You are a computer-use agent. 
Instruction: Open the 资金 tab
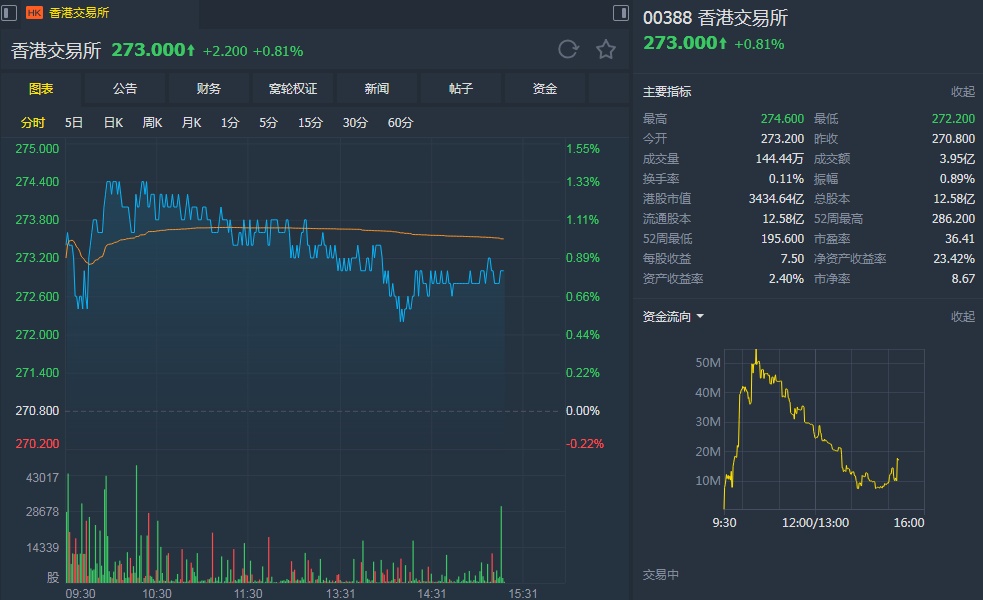coord(545,88)
